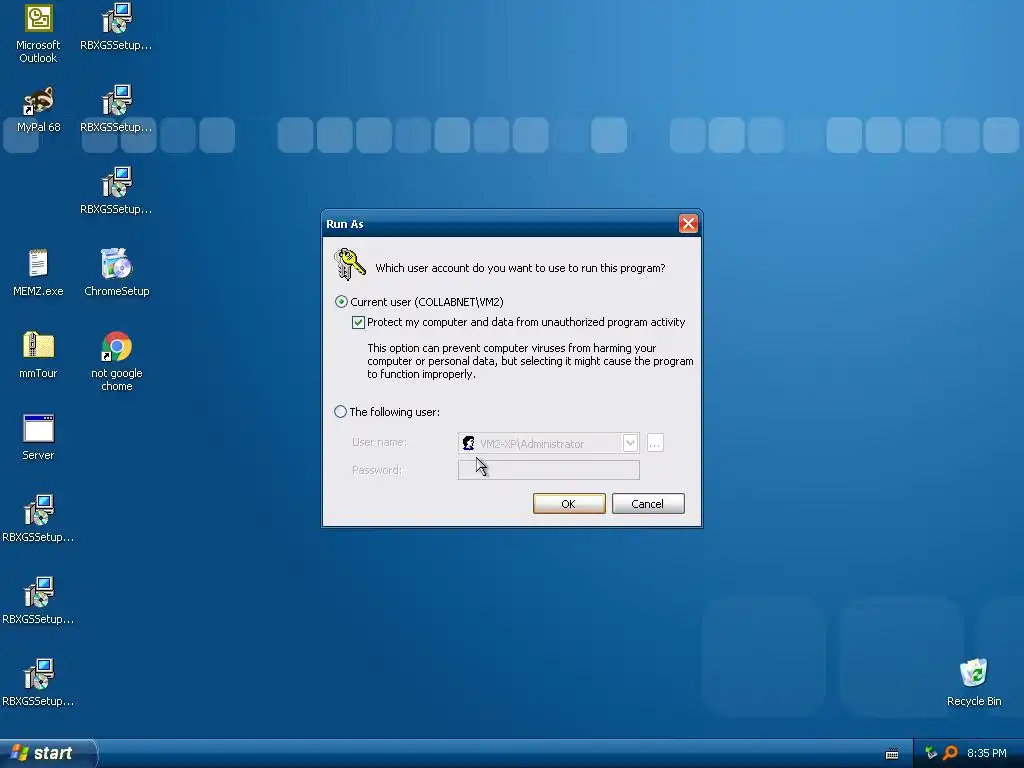
Task: Click the 8:35 PM system clock
Action: tap(986, 753)
